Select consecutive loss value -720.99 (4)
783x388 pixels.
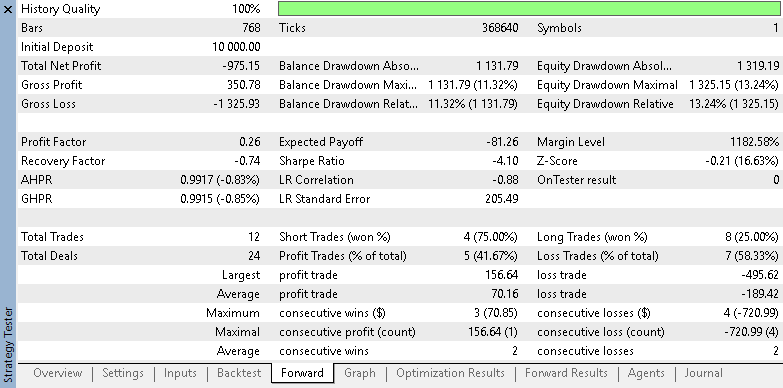[x=751, y=332]
